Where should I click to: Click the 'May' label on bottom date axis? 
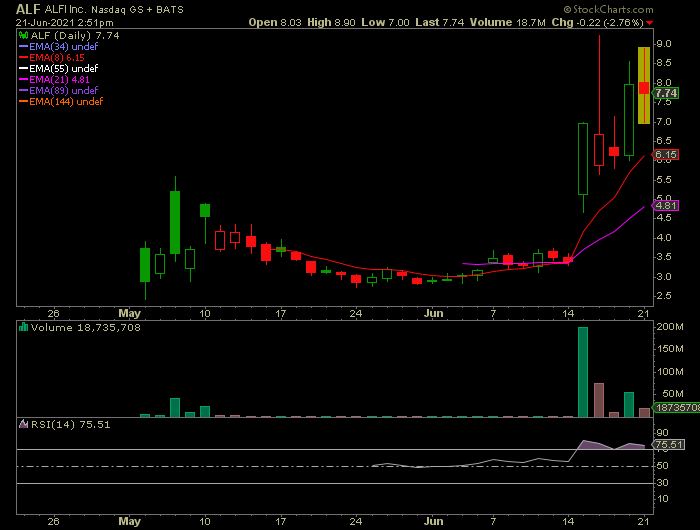pos(129,521)
